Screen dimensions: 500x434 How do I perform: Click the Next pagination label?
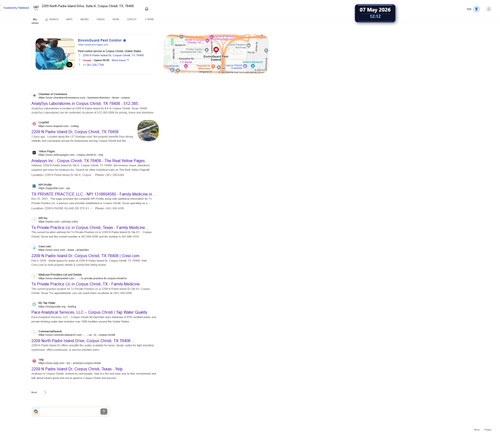(x=34, y=392)
